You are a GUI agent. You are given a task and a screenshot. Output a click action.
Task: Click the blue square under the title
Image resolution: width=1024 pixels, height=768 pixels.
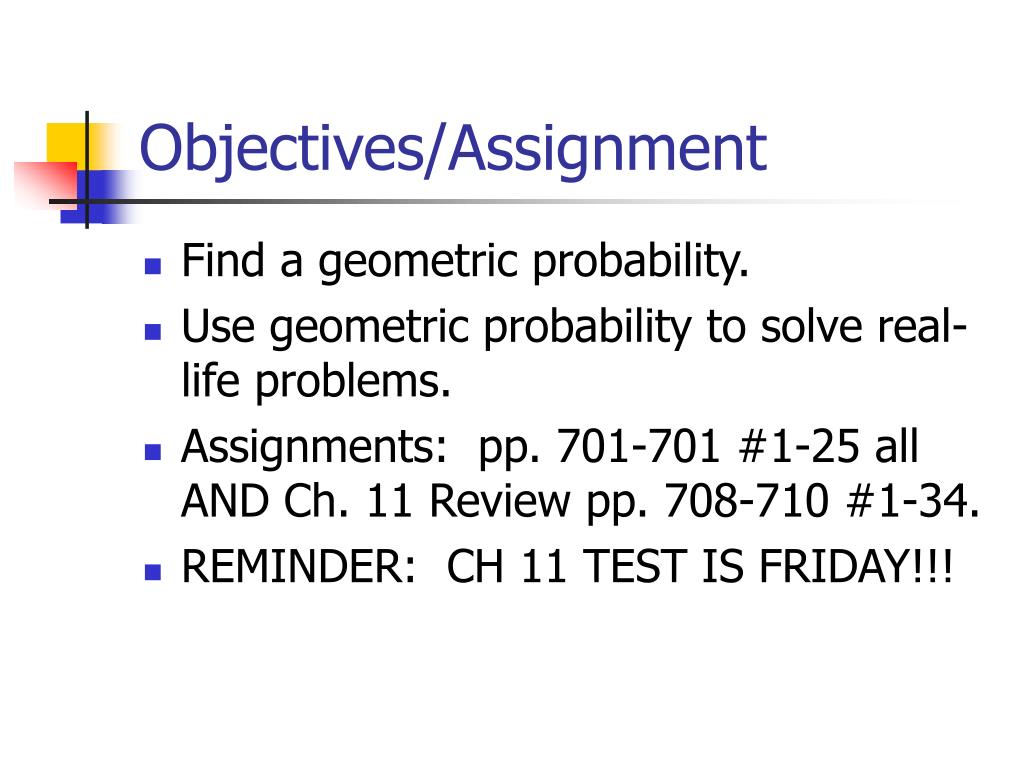pyautogui.click(x=98, y=197)
